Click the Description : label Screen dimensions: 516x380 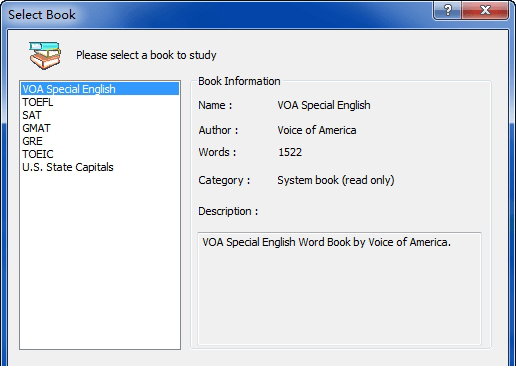point(228,211)
